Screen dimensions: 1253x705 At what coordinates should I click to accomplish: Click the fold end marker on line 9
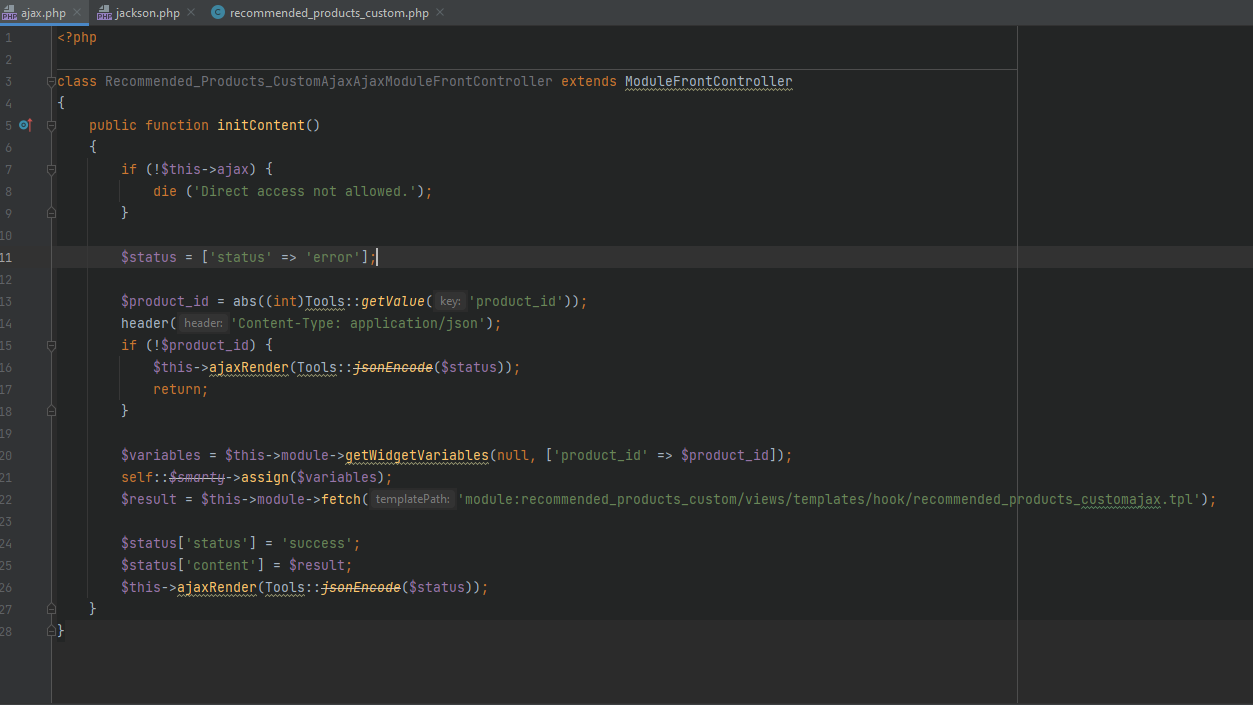51,213
